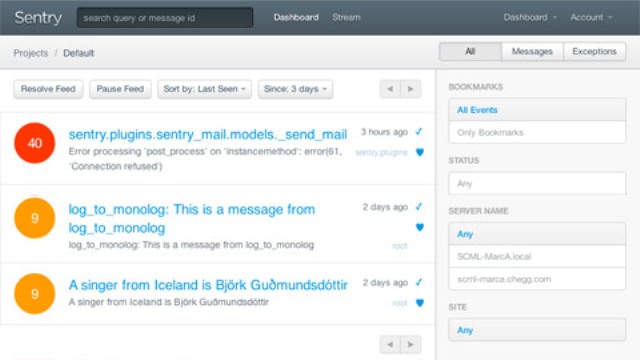Select Any under Site
Image resolution: width=640 pixels, height=360 pixels.
(537, 330)
